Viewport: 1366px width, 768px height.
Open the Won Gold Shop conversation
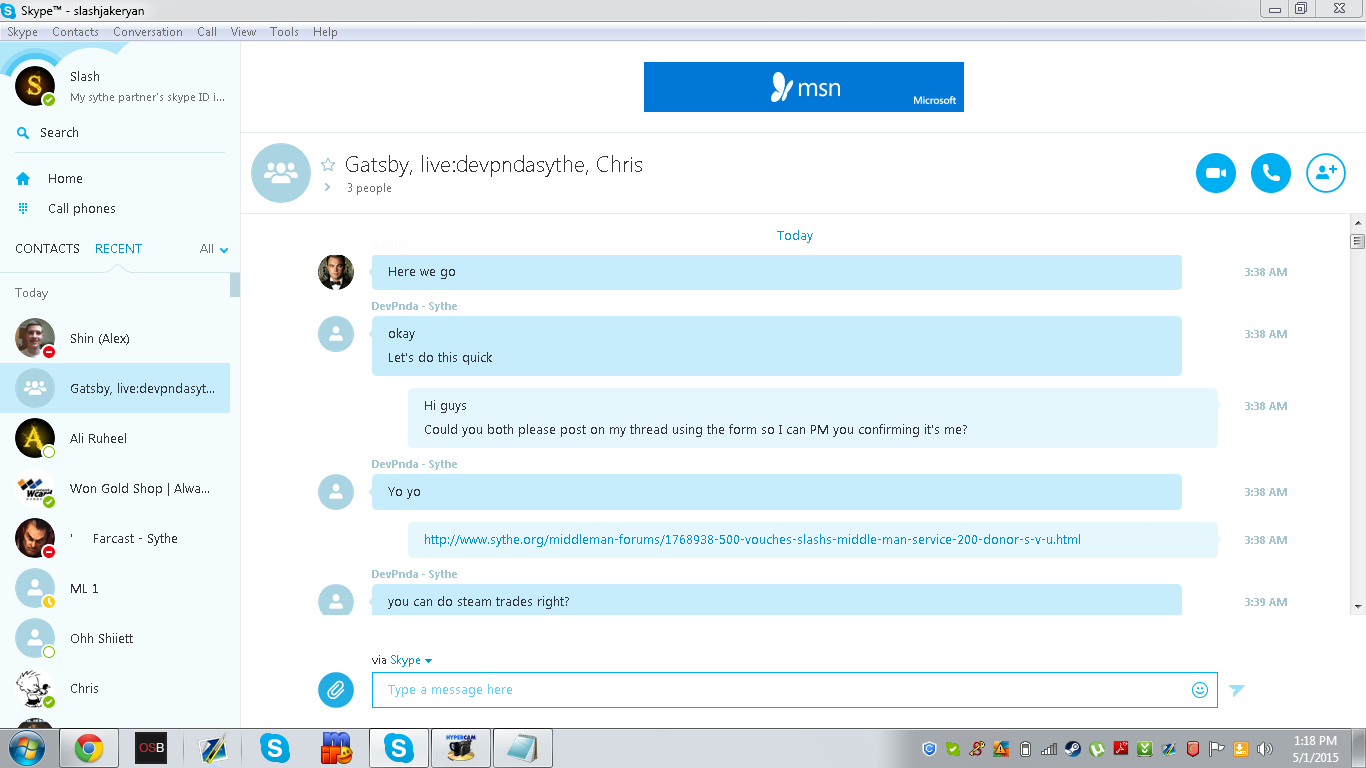point(115,488)
